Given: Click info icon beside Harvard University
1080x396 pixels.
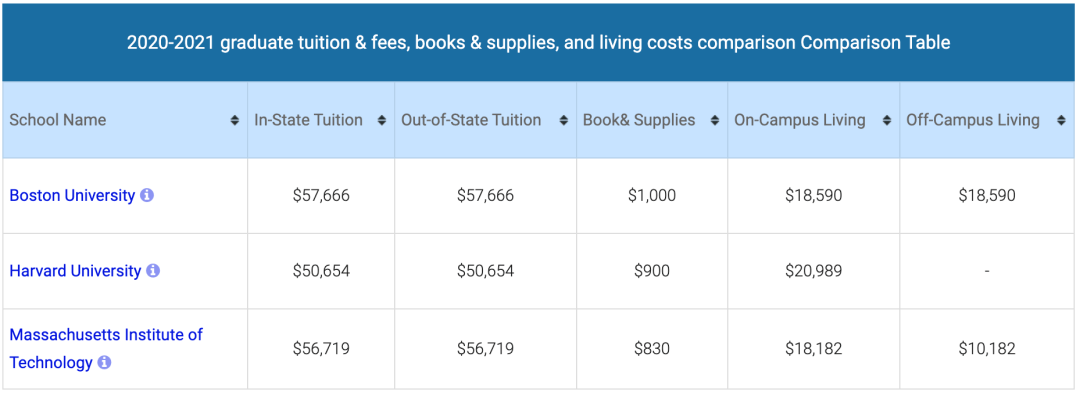Looking at the screenshot, I should point(153,271).
